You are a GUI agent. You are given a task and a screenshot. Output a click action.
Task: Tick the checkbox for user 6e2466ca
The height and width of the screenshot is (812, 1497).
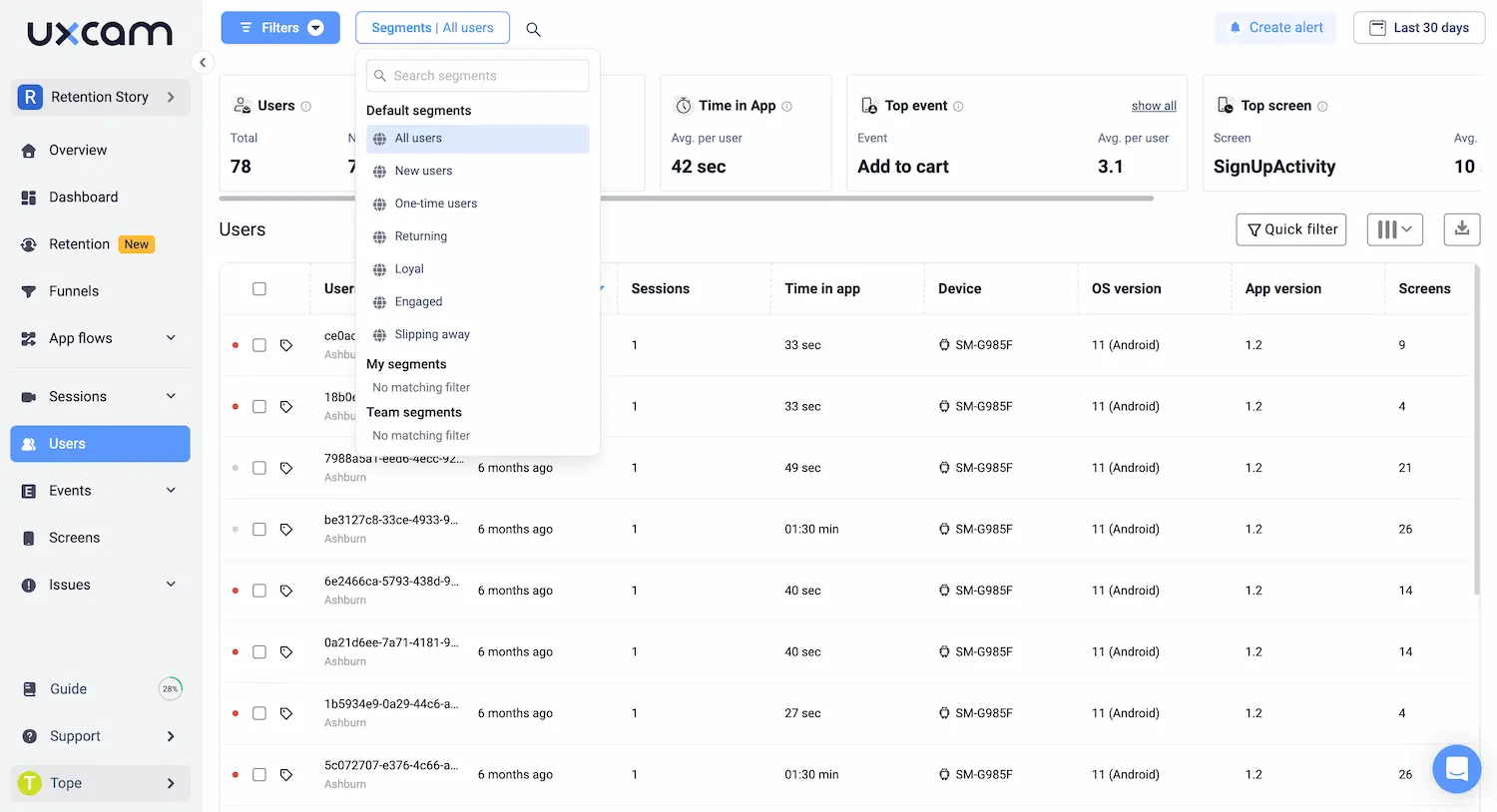tap(259, 591)
